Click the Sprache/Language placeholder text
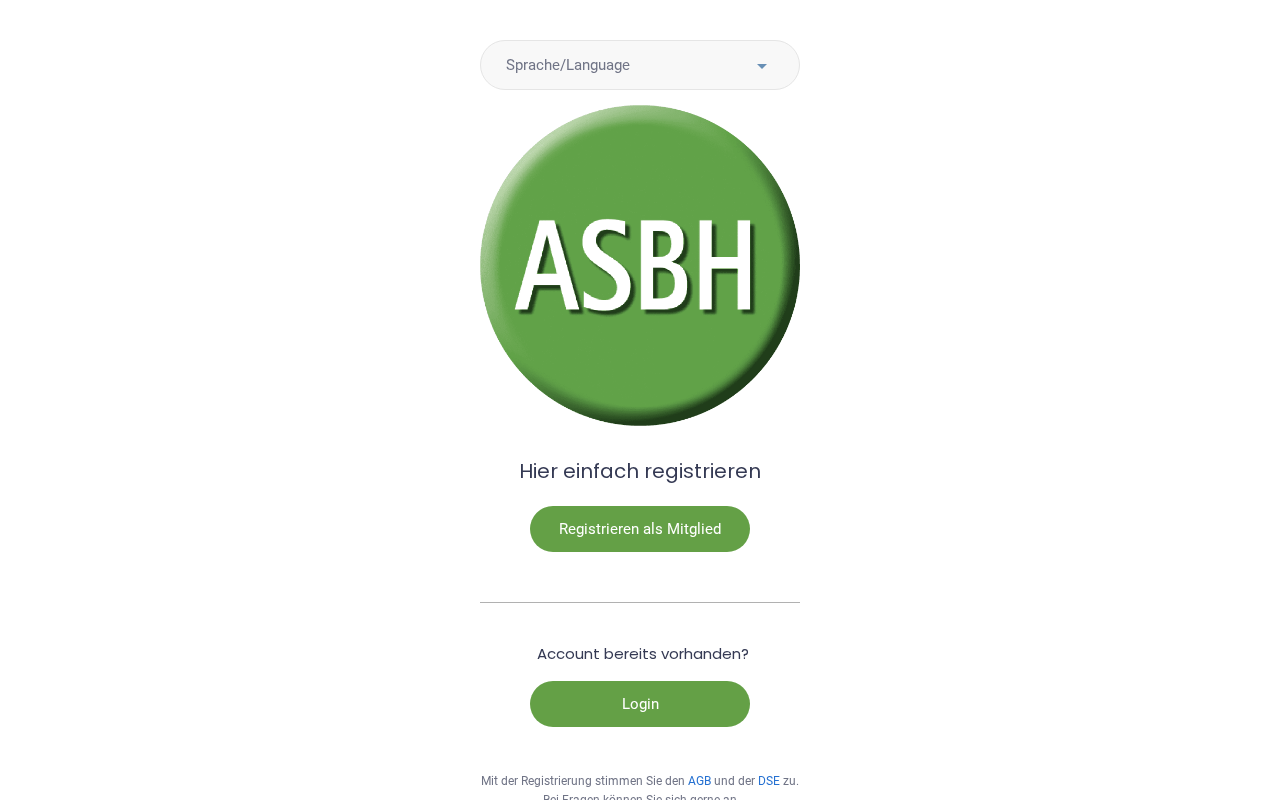Screen dimensions: 1280x800 pyautogui.click(x=568, y=65)
